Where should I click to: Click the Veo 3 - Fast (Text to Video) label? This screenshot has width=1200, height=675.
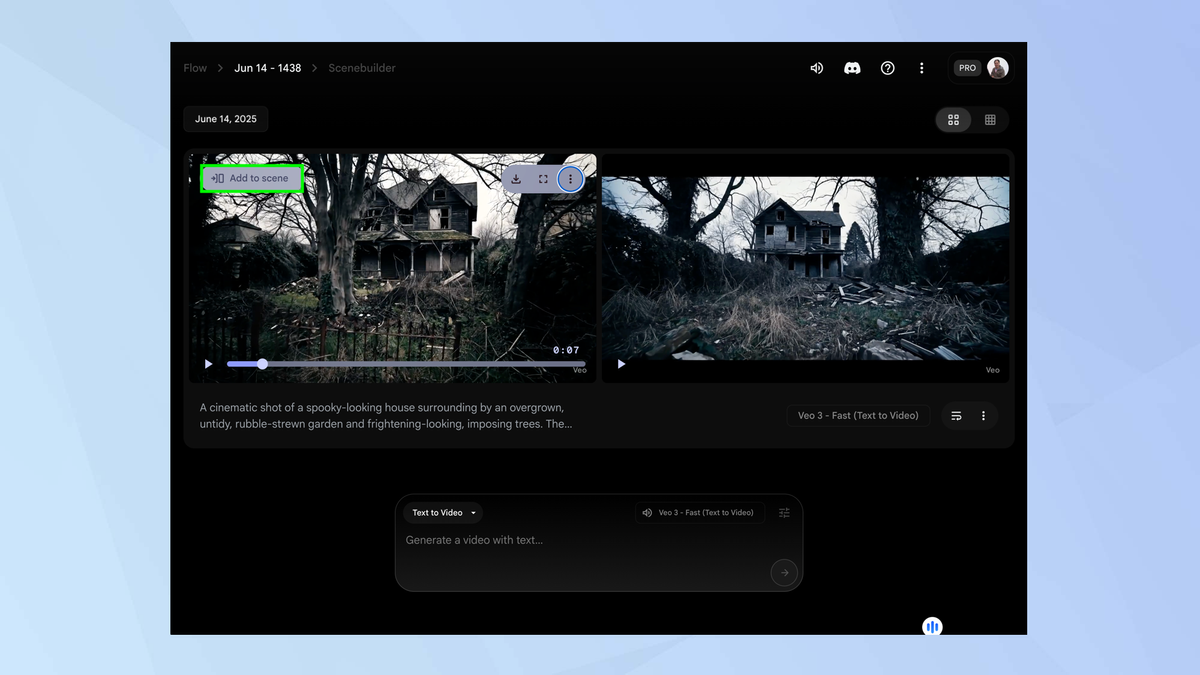[858, 416]
